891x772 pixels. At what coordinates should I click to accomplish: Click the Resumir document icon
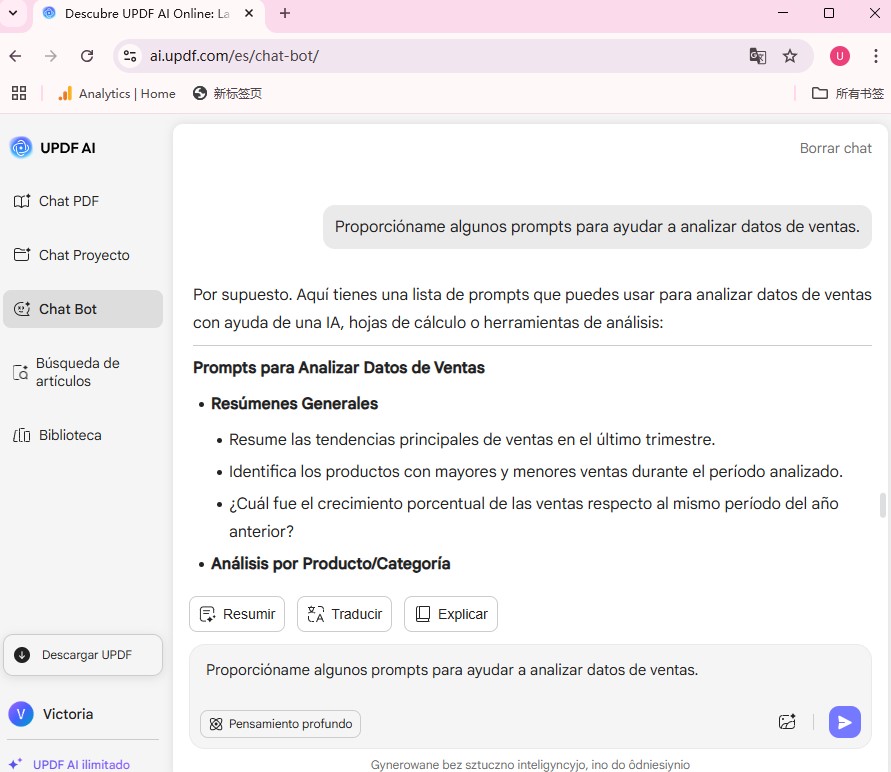click(x=207, y=614)
